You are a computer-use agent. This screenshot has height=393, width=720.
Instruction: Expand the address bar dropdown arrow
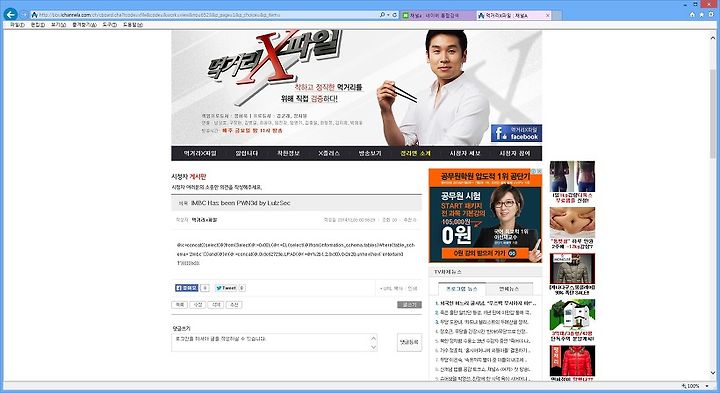click(x=388, y=15)
